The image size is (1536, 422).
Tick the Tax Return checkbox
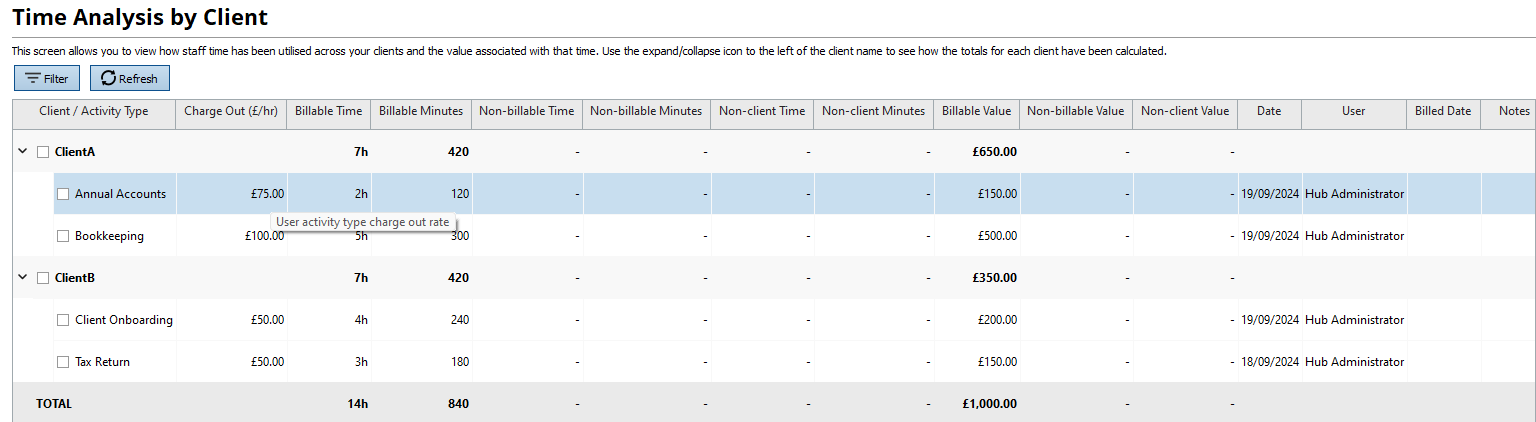[x=63, y=362]
